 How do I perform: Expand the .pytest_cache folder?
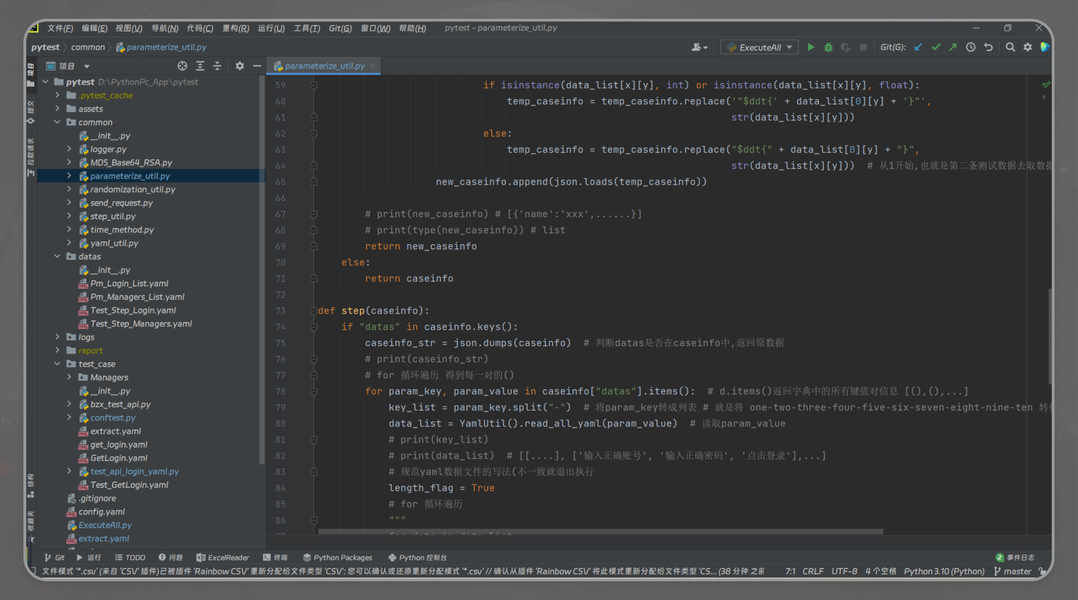(58, 96)
